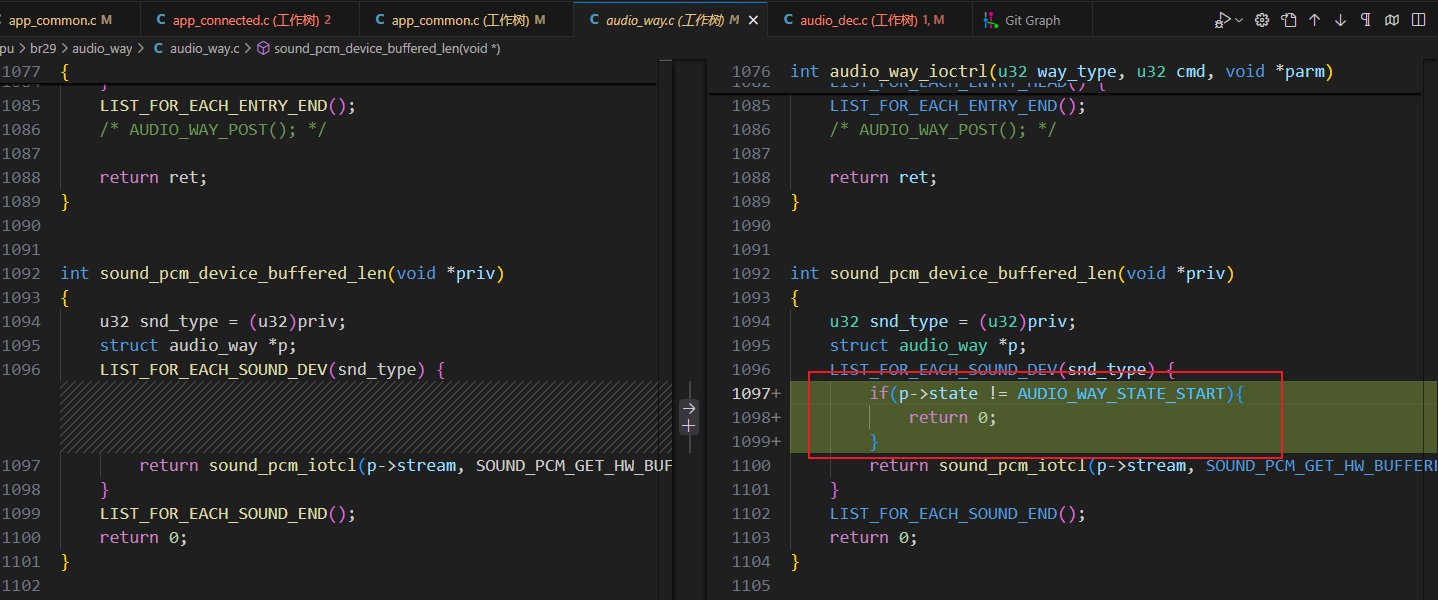1438x600 pixels.
Task: Click added line number 1098 in right gutter
Action: click(x=751, y=417)
